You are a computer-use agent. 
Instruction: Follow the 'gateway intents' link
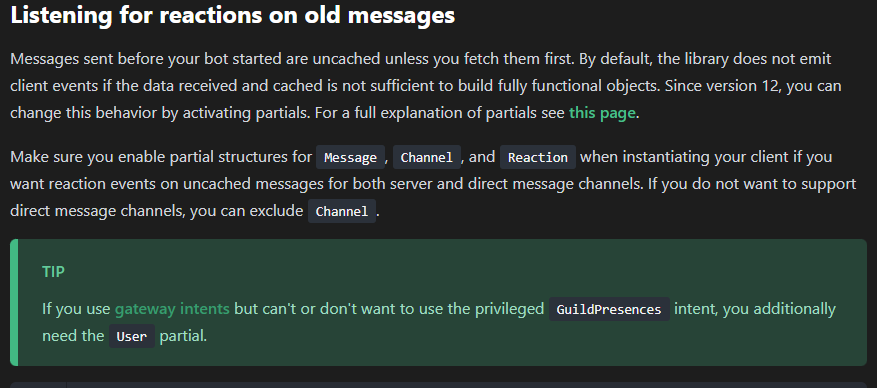coord(172,309)
